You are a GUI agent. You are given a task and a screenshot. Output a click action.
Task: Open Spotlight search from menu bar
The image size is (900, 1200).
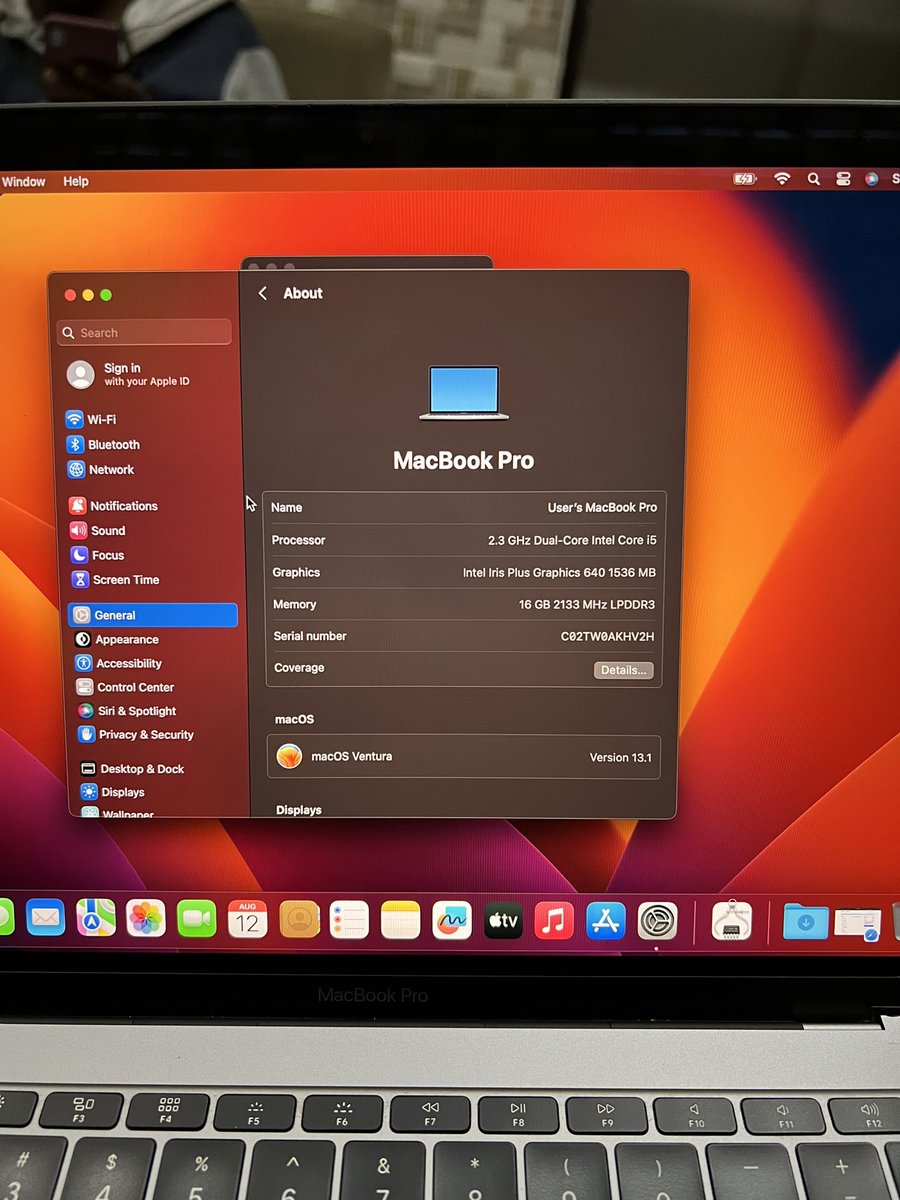coord(814,179)
